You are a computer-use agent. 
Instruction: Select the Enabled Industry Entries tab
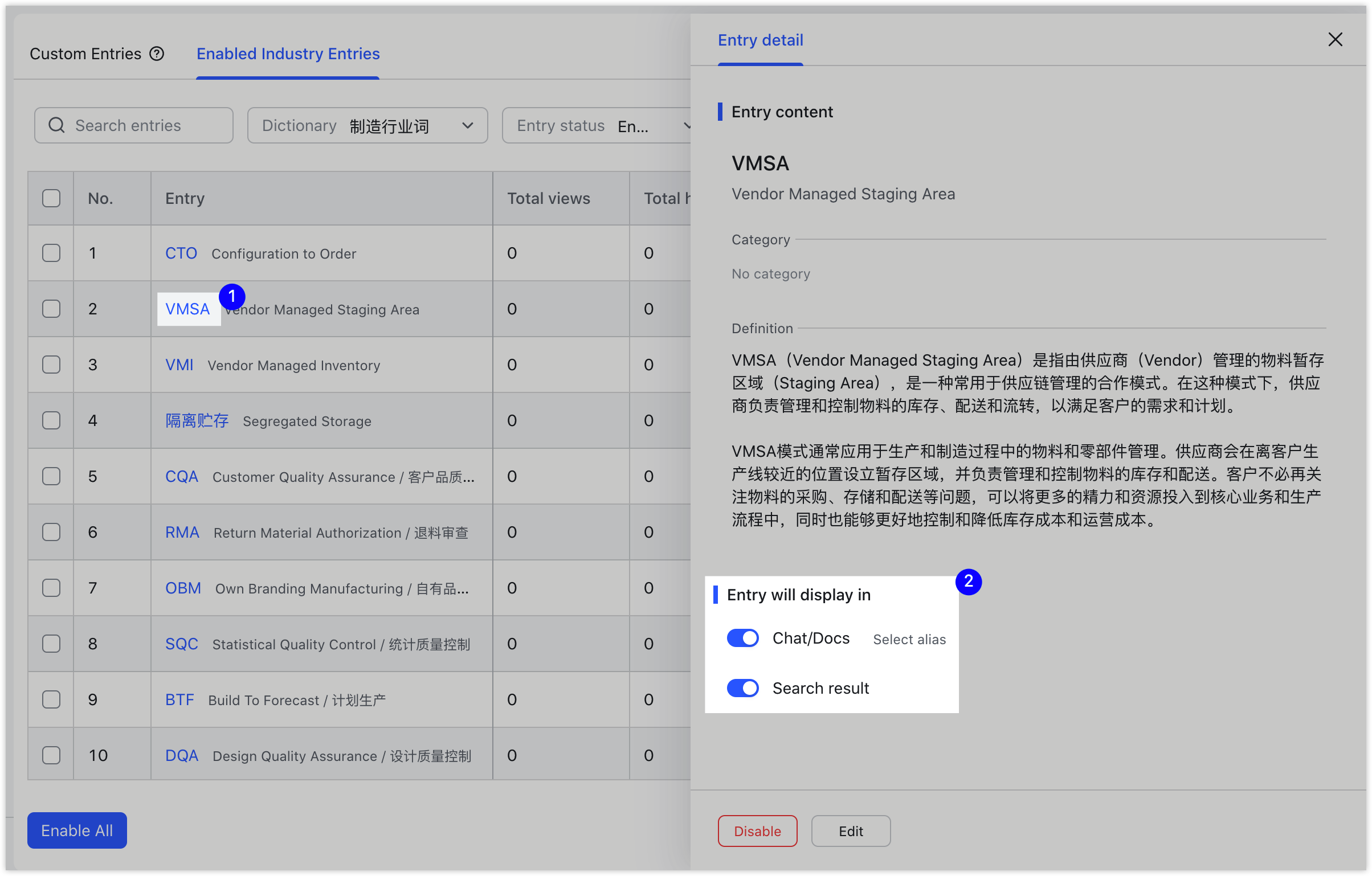[x=288, y=53]
